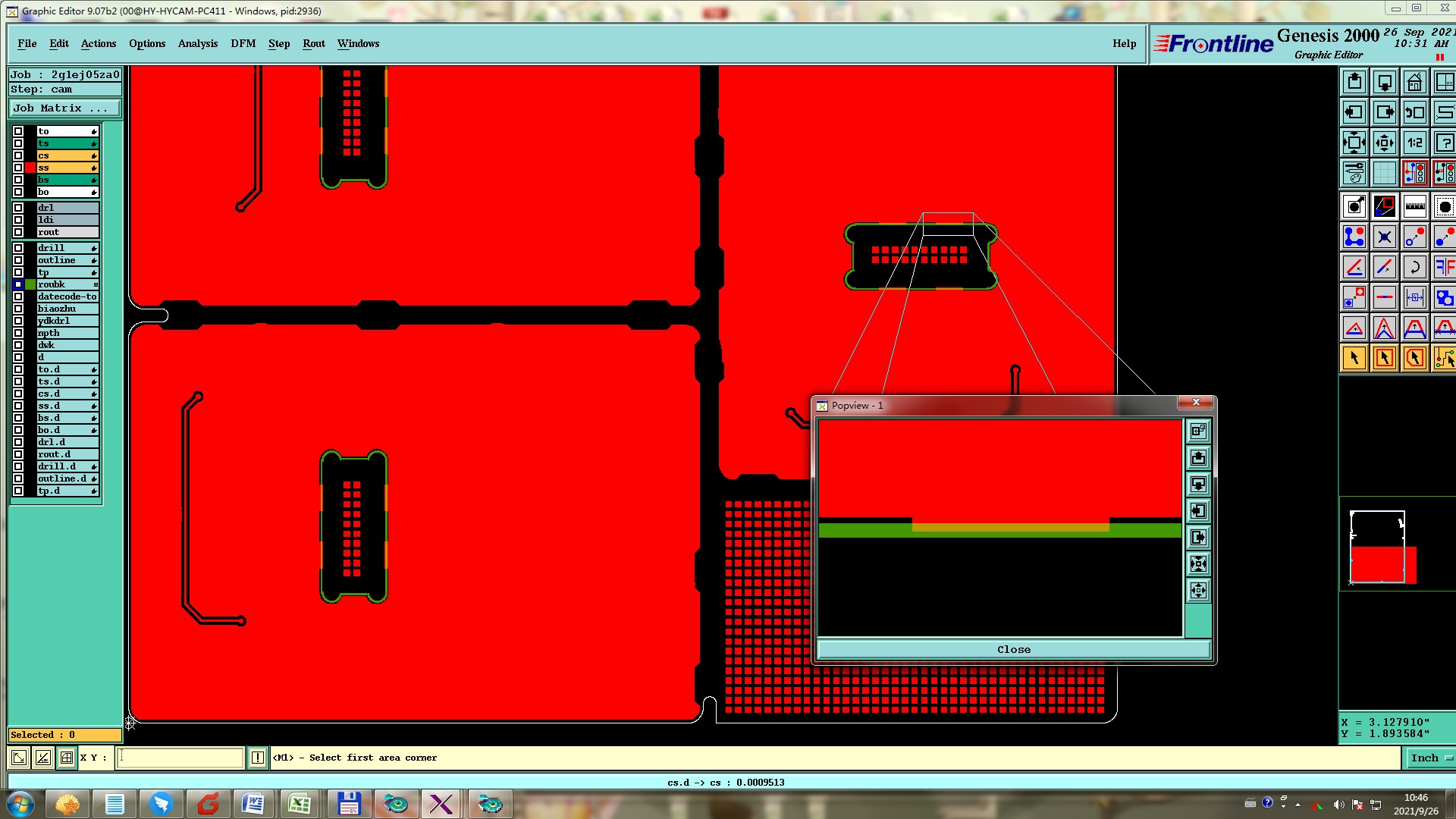Viewport: 1456px width, 819px height.
Task: Click the Home view icon
Action: 1414,82
